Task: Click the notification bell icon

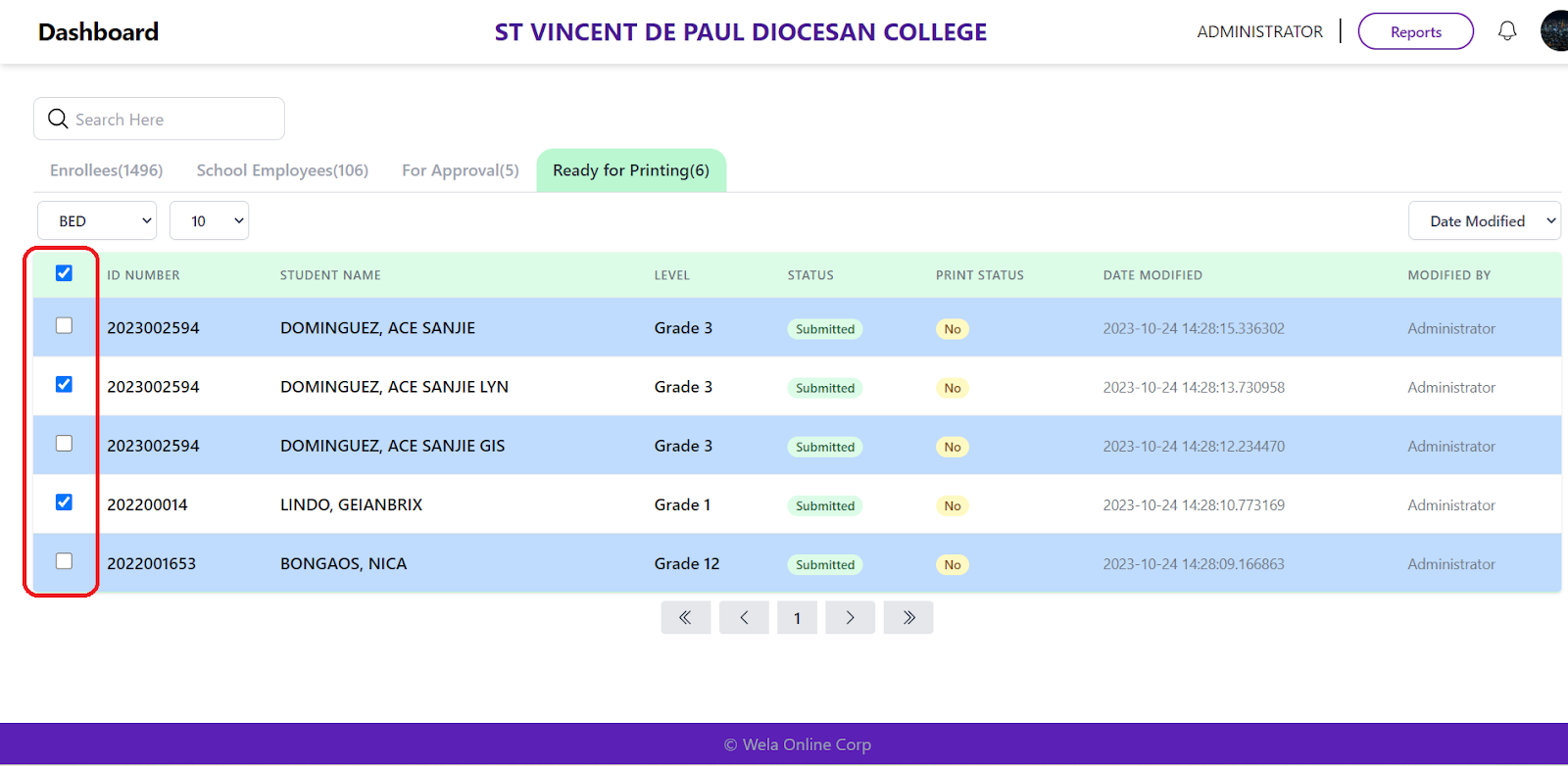Action: click(x=1507, y=31)
